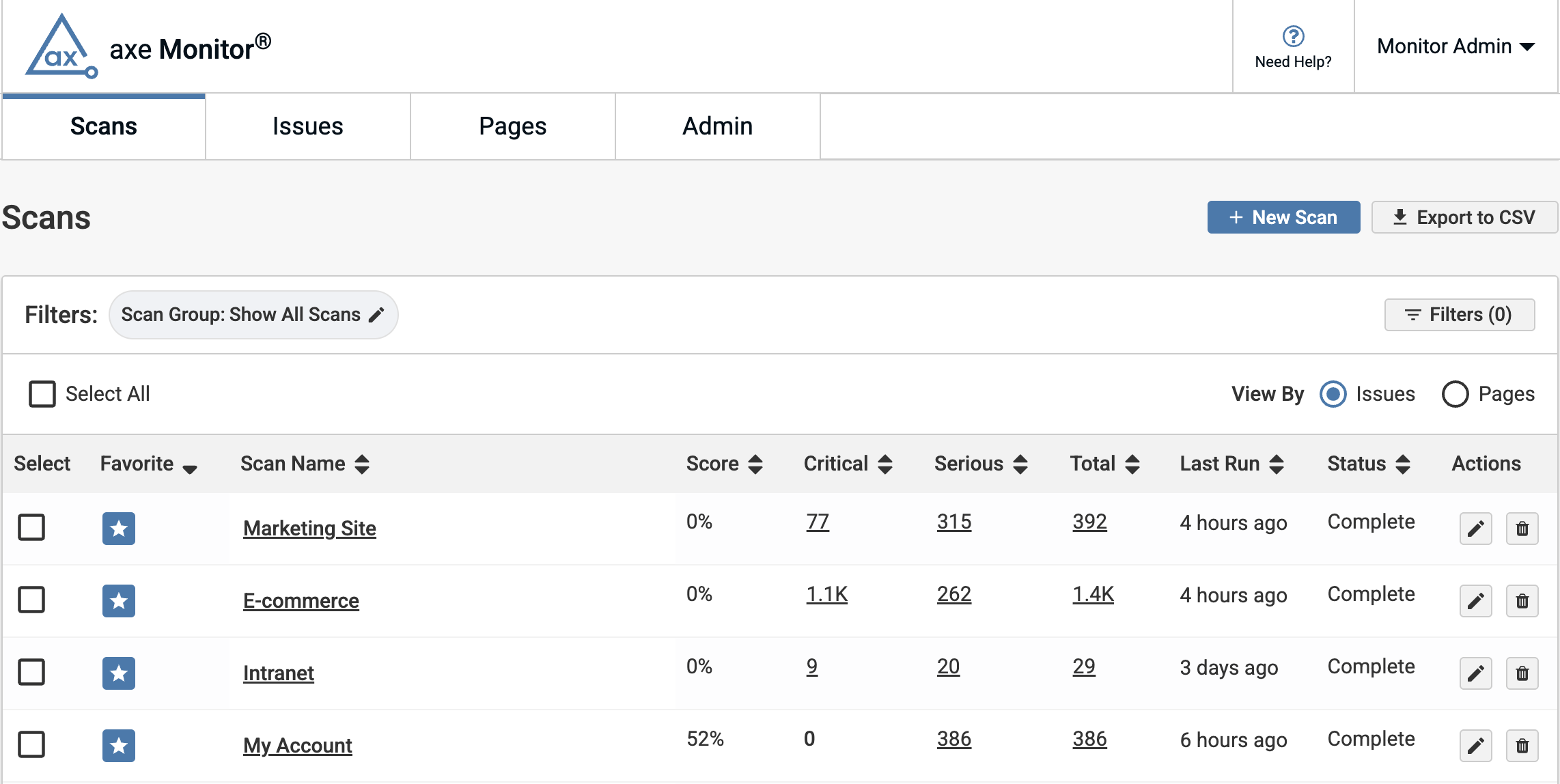Click the New Scan button

pos(1283,217)
